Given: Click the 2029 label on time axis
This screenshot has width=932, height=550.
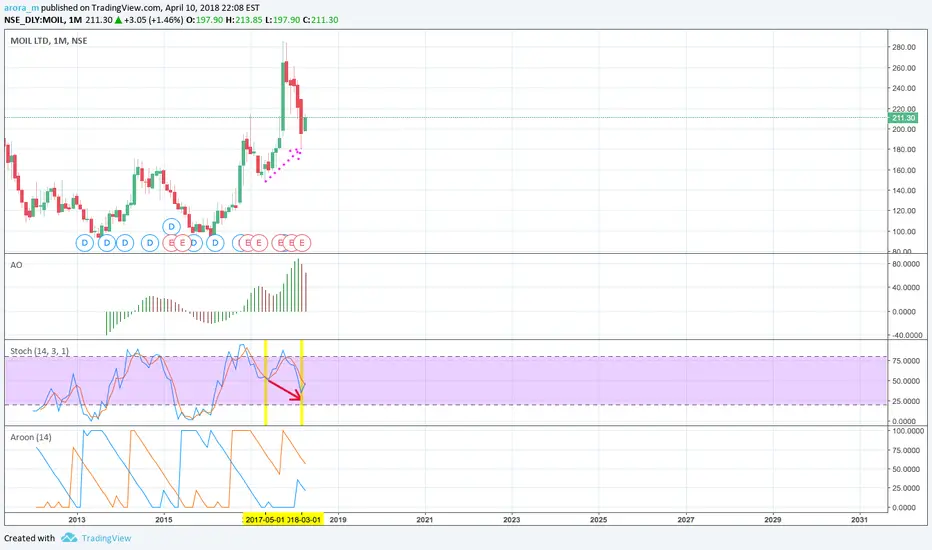Looking at the screenshot, I should point(772,520).
